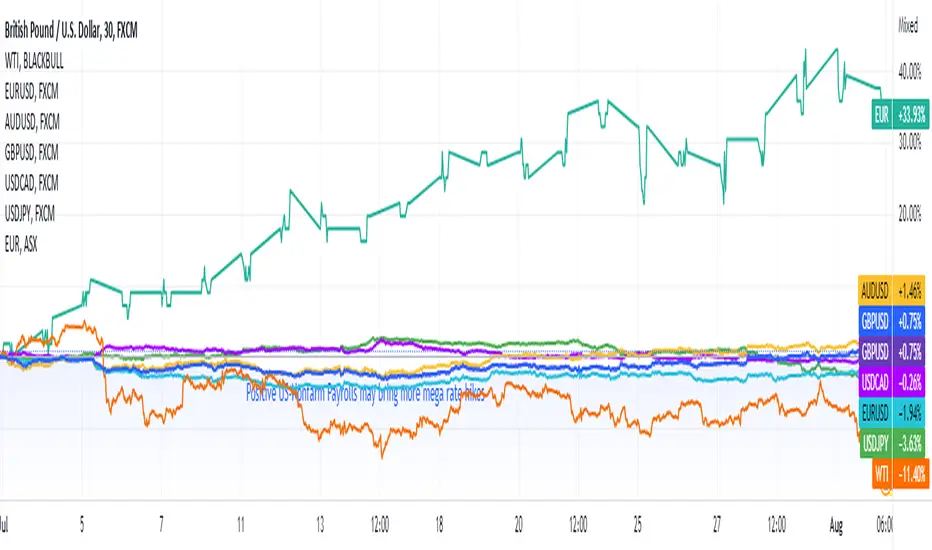Image resolution: width=932 pixels, height=550 pixels.
Task: Click the EUR +33.93% price label
Action: pyautogui.click(x=900, y=114)
